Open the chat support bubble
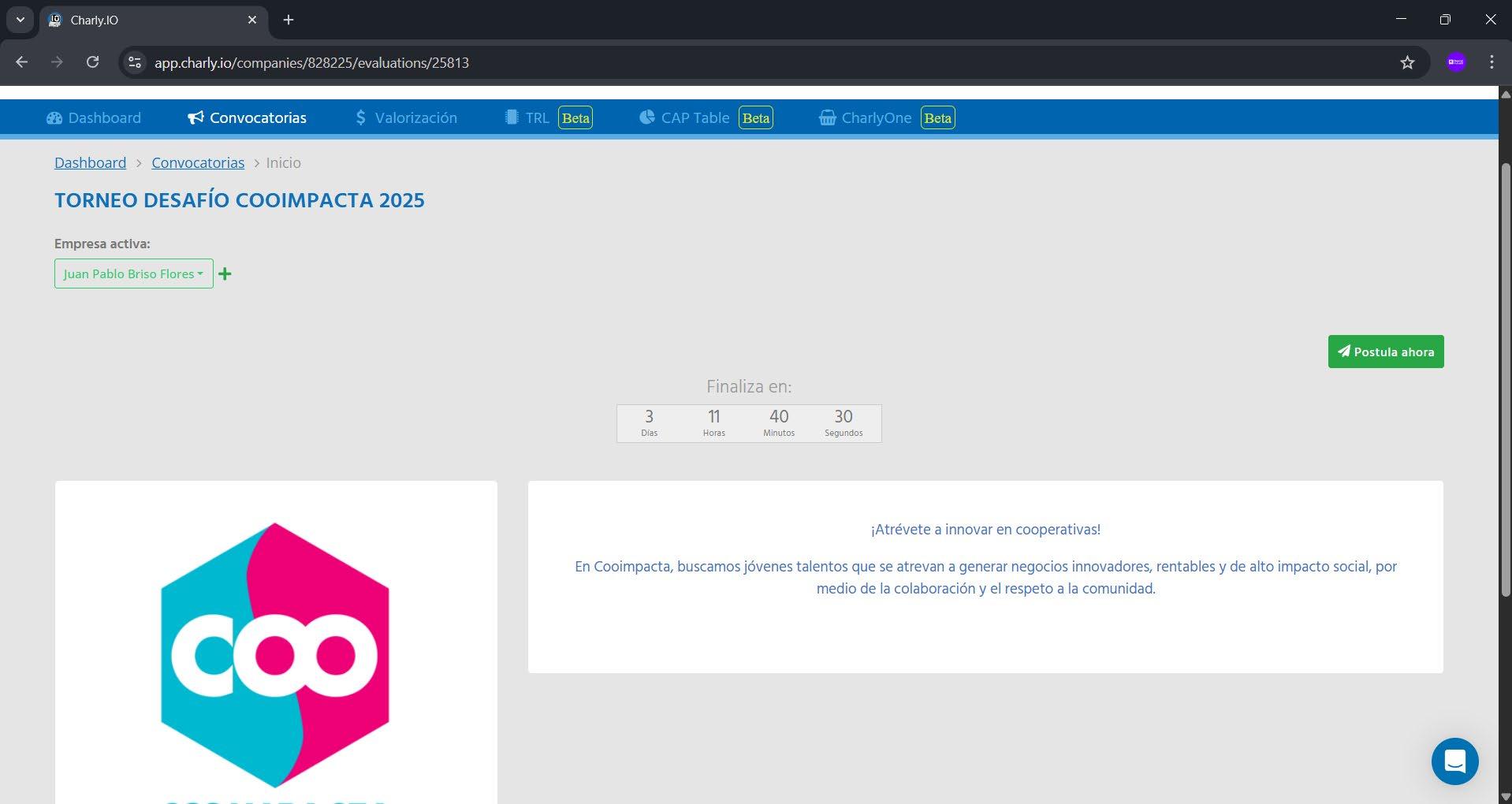1512x804 pixels. coord(1454,761)
